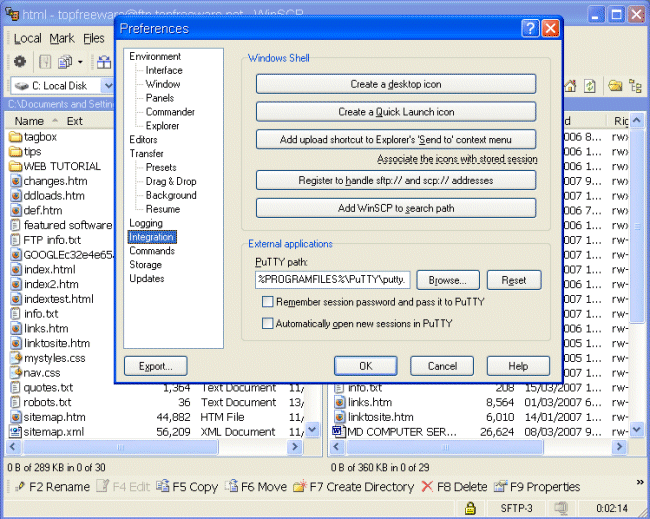This screenshot has height=519, width=650.
Task: Click Register to handle sftp:// and scp:// addresses
Action: coord(396,181)
